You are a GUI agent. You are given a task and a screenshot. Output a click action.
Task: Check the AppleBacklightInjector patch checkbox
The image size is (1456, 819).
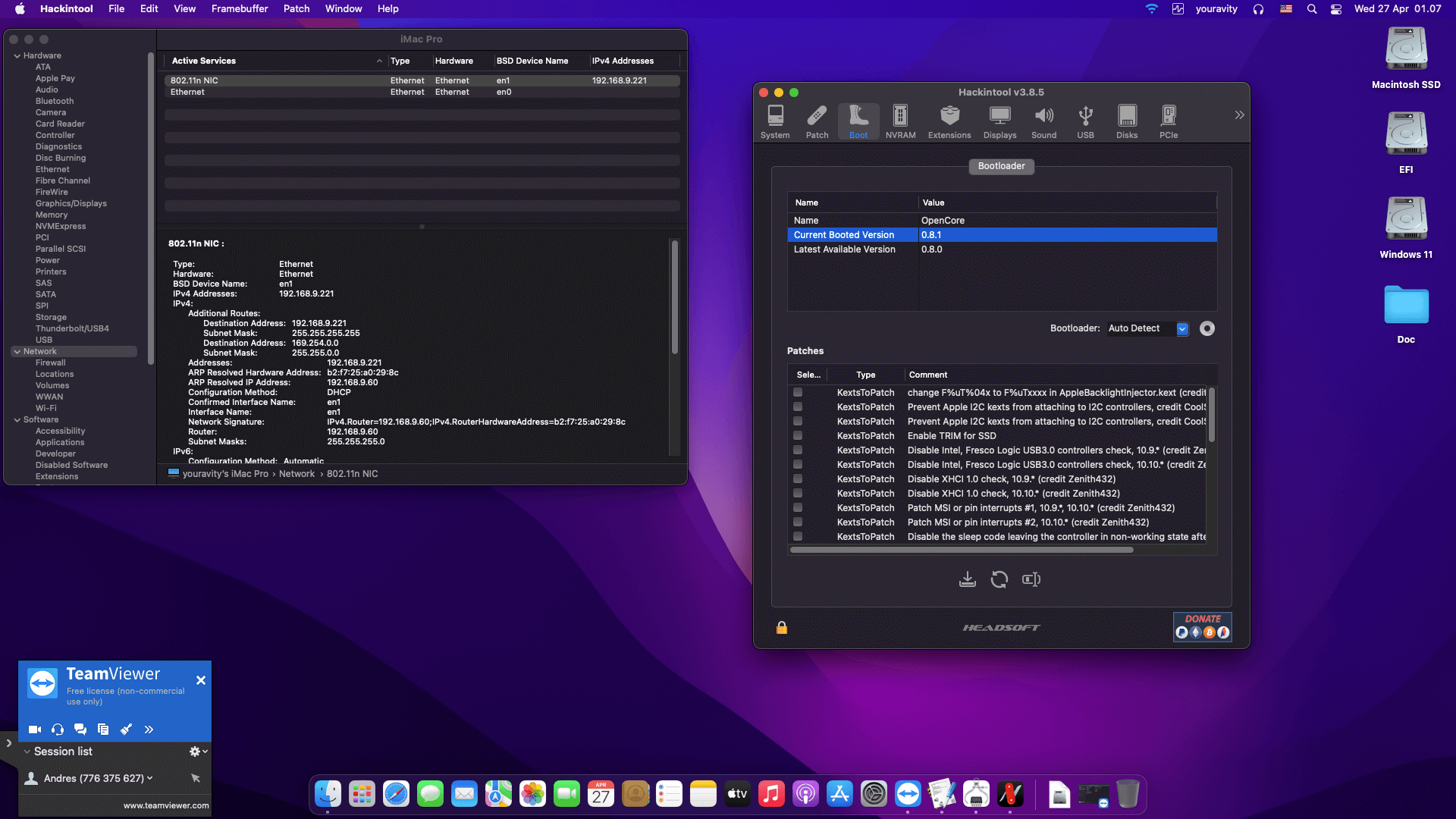798,393
